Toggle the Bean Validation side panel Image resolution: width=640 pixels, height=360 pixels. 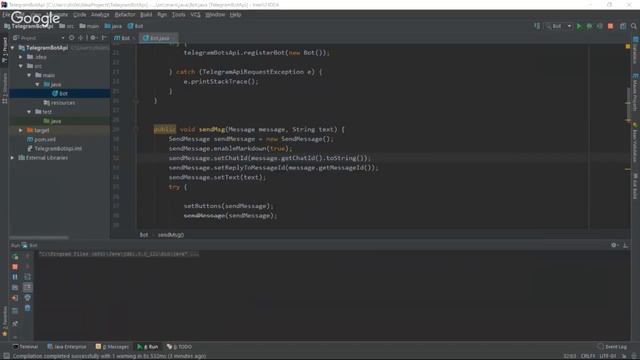point(636,143)
